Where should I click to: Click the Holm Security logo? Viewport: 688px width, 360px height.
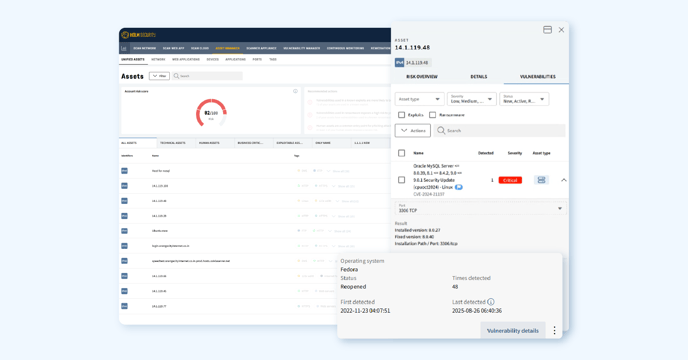[x=139, y=35]
